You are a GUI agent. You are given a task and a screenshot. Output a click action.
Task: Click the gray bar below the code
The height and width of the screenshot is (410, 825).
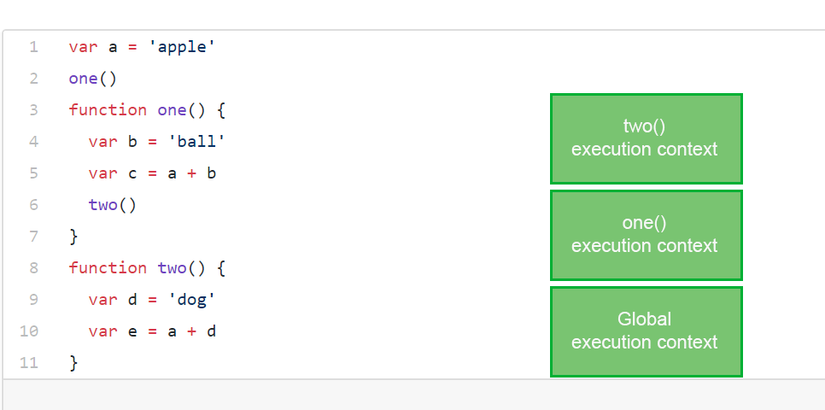[x=412, y=394]
